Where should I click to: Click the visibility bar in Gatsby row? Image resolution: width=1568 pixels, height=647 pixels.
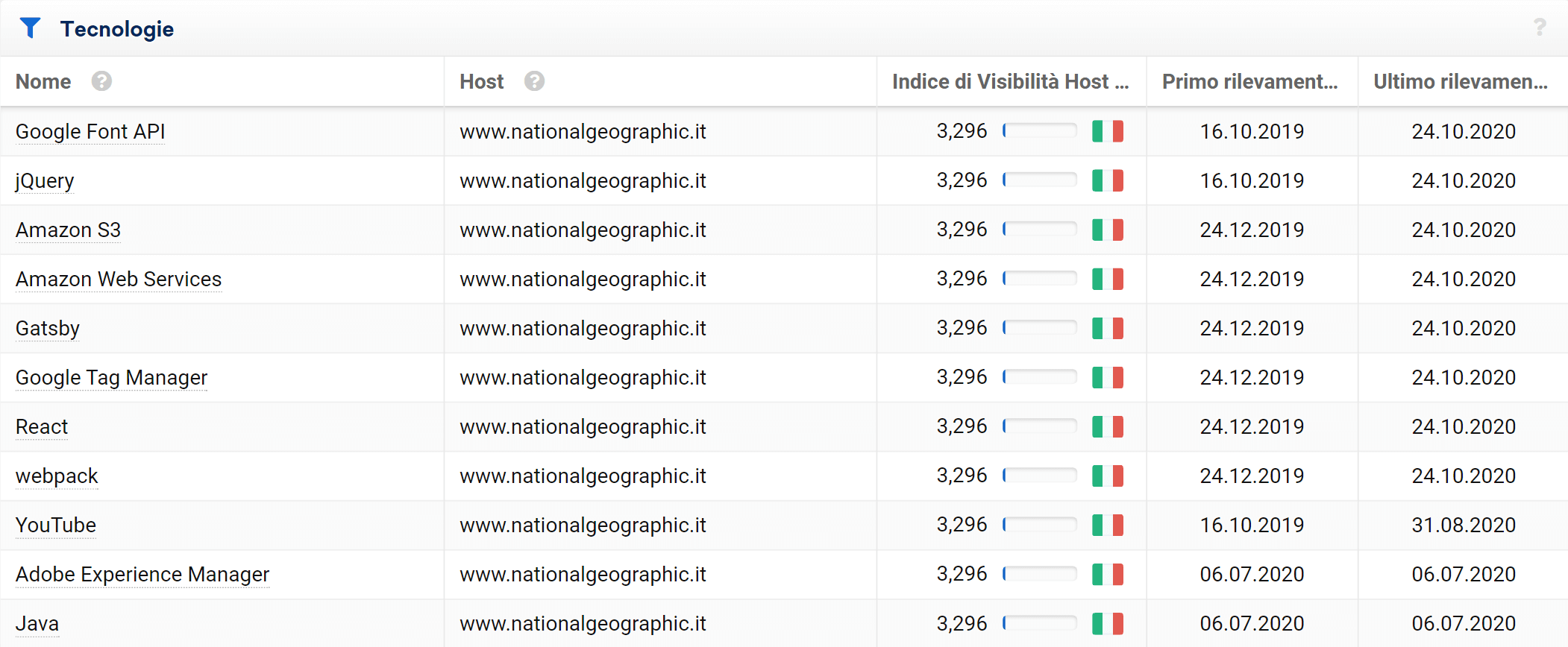pyautogui.click(x=1039, y=328)
